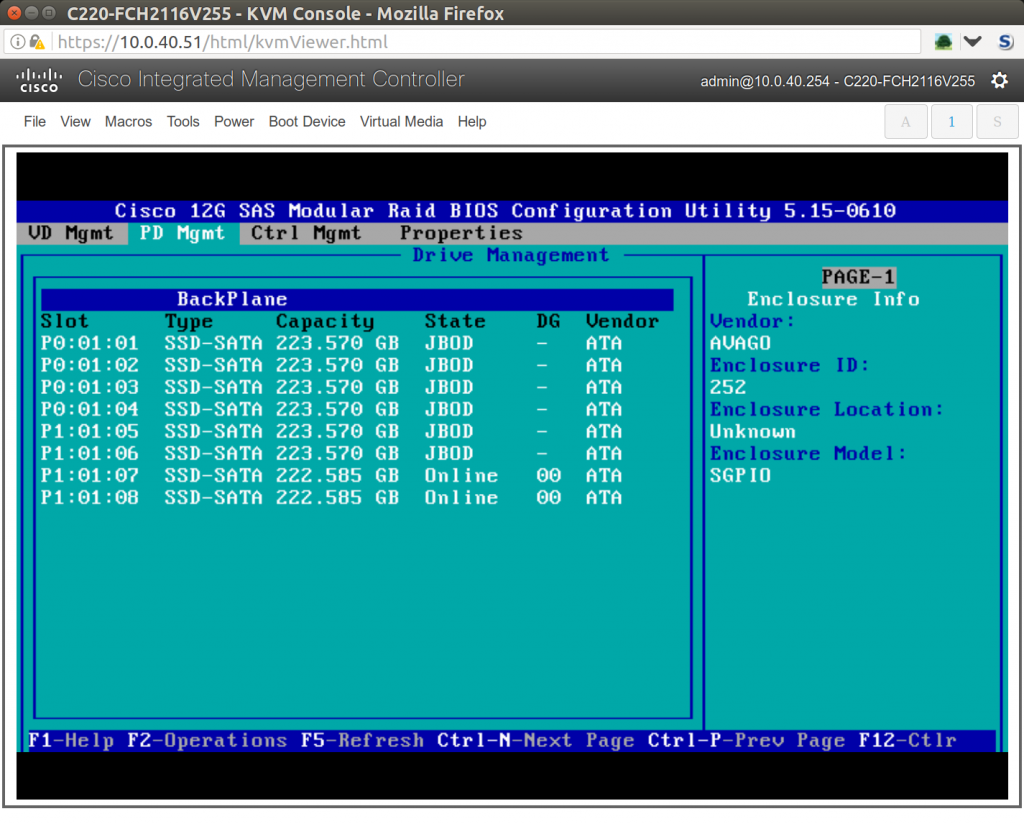Select drive slot P0:01:04
The height and width of the screenshot is (824, 1024).
tap(357, 409)
